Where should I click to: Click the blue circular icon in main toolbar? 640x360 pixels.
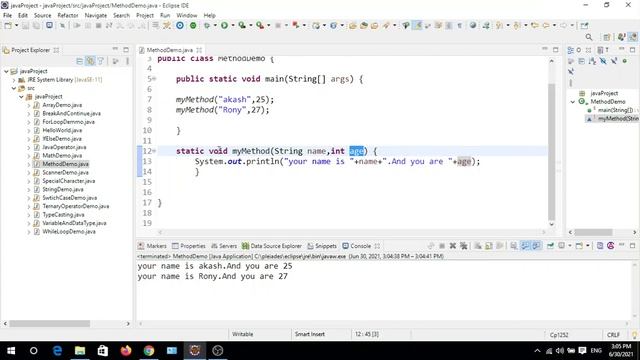(x=180, y=25)
